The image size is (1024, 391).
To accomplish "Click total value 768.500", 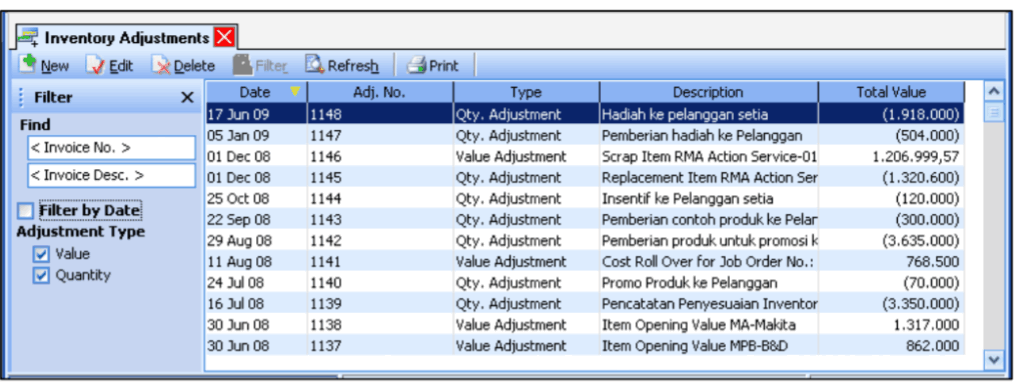I will click(933, 262).
